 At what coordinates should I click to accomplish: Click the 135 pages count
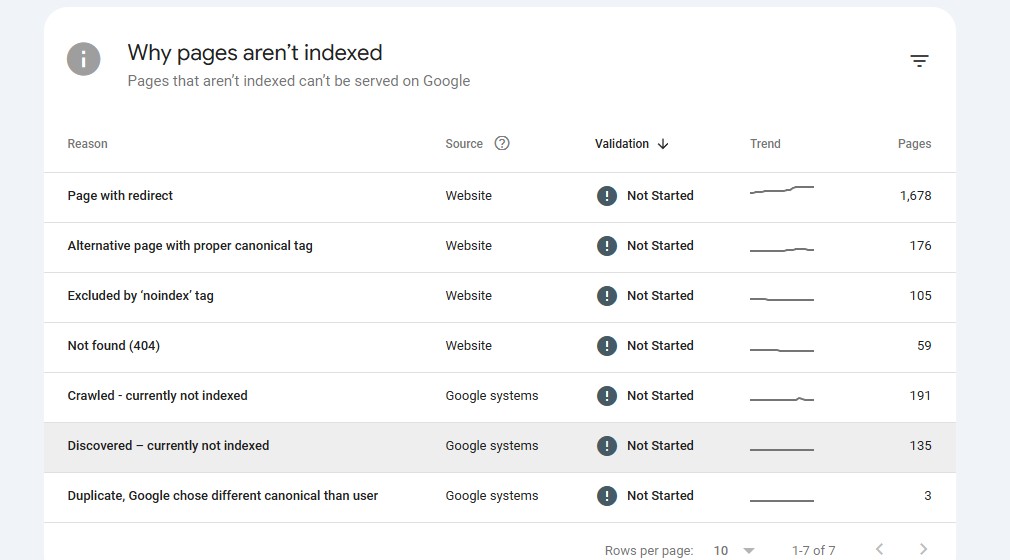[x=920, y=446]
